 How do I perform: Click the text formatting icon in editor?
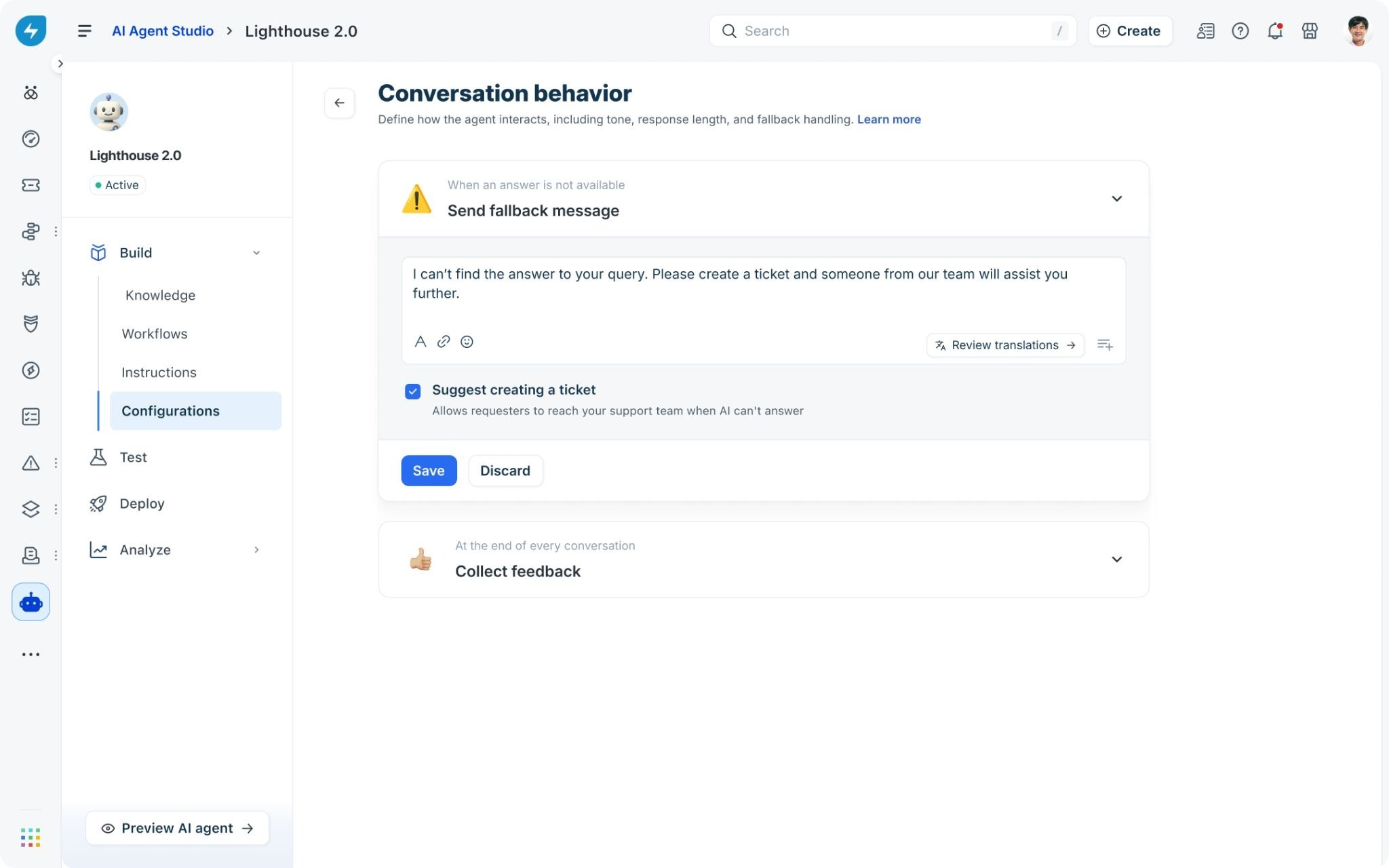(x=420, y=342)
